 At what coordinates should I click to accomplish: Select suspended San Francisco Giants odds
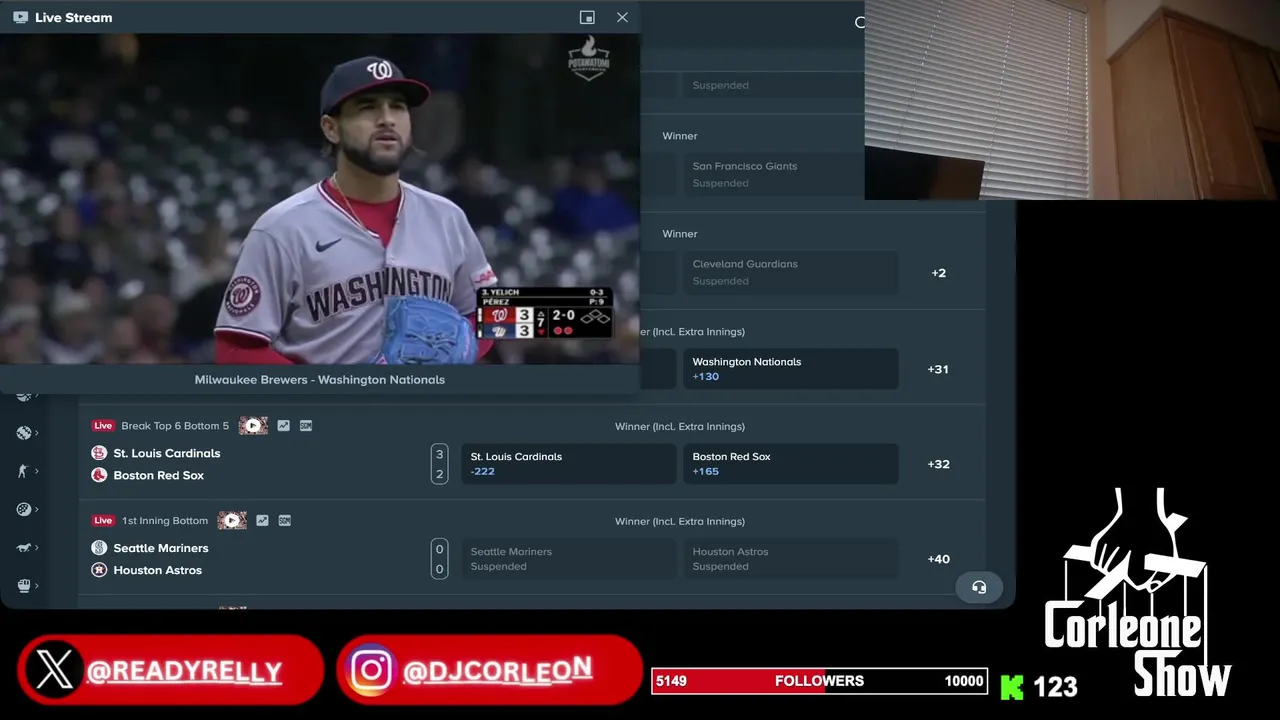tap(773, 174)
